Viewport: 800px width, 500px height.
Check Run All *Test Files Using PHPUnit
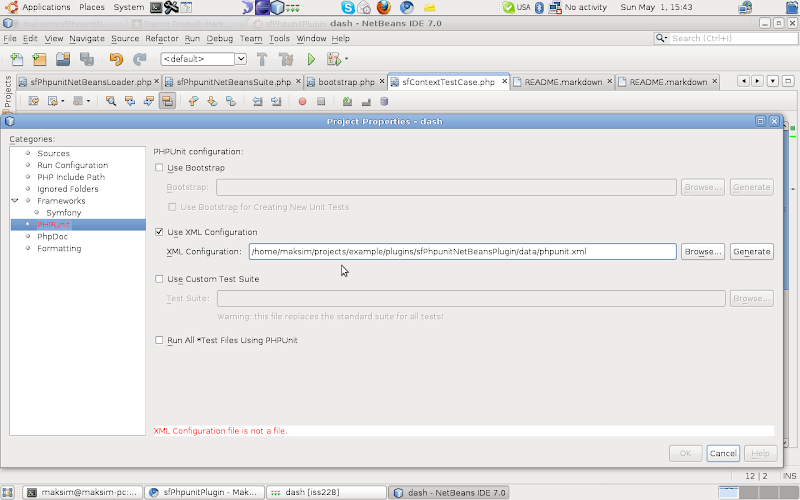(159, 340)
